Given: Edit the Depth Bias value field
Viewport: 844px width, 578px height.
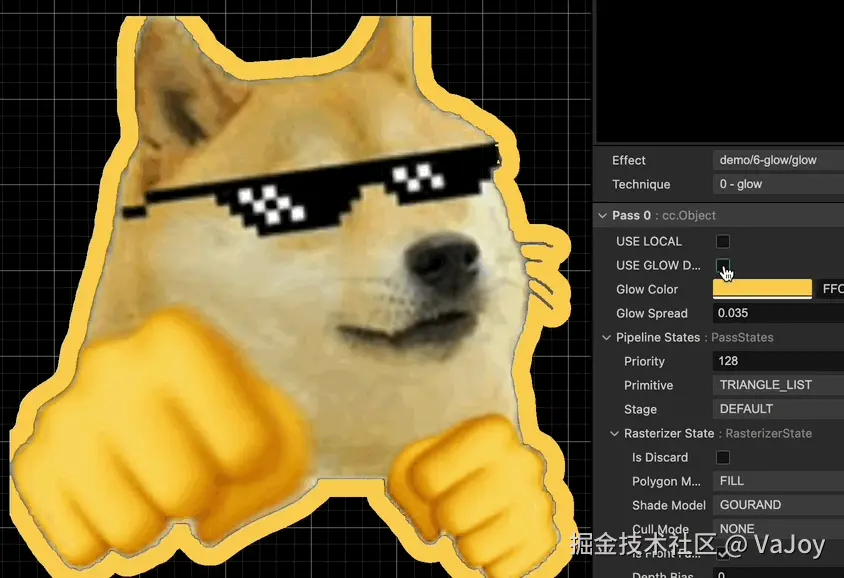Looking at the screenshot, I should (x=778, y=574).
